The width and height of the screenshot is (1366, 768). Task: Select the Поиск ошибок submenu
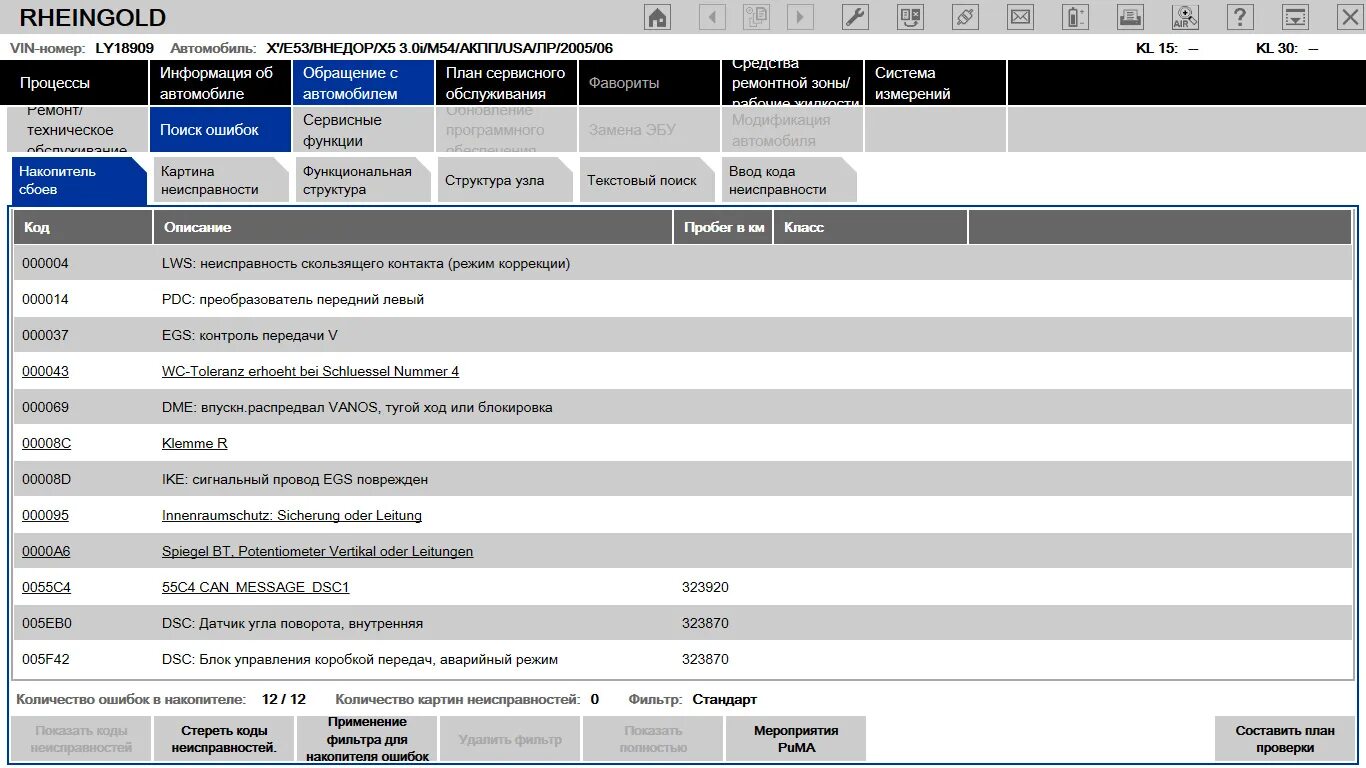(x=220, y=130)
